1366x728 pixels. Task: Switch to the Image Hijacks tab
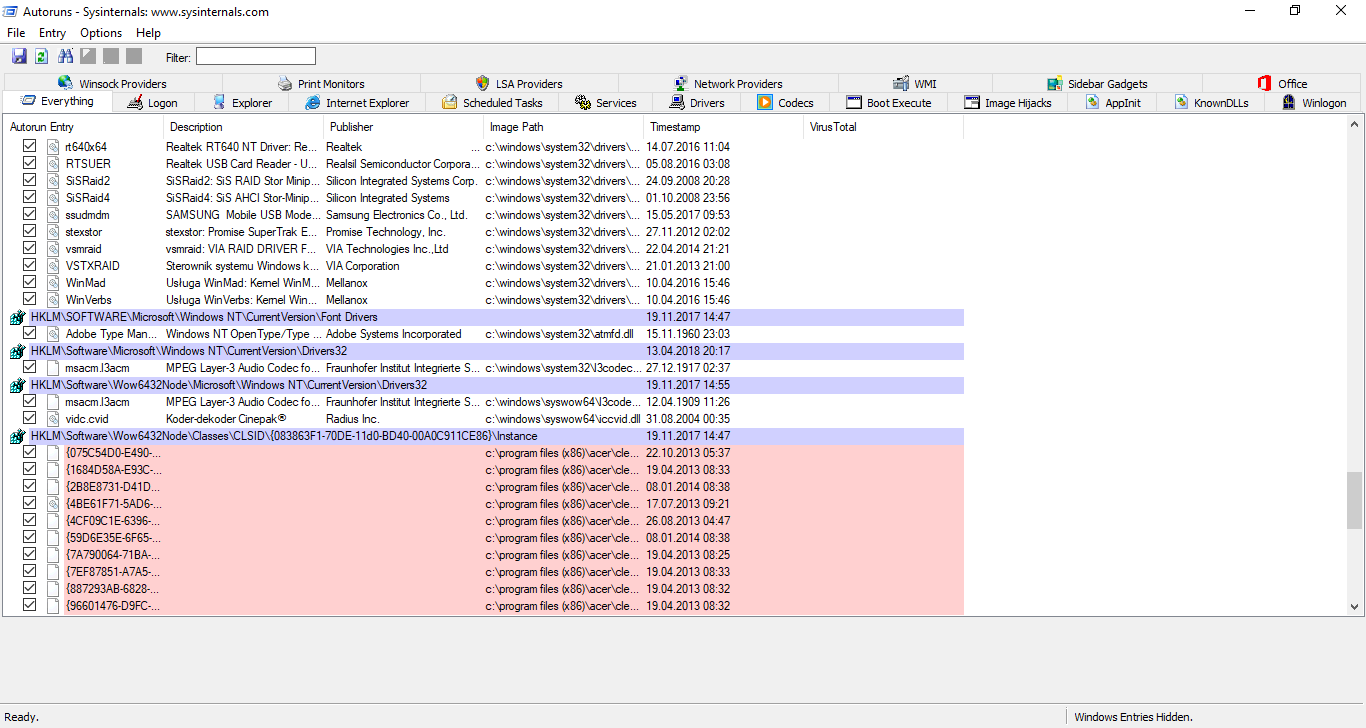pos(1008,102)
